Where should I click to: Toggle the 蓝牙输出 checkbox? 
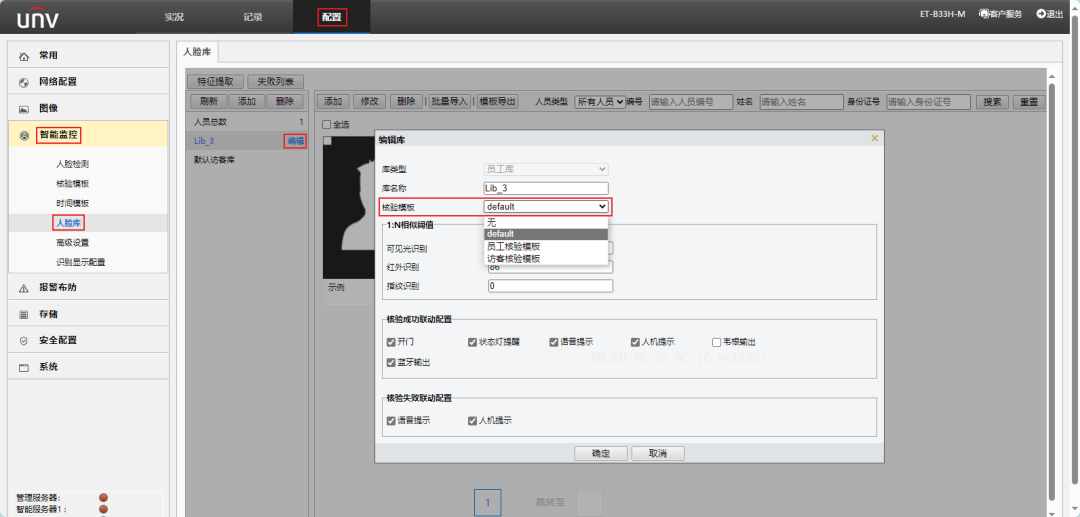pos(391,361)
